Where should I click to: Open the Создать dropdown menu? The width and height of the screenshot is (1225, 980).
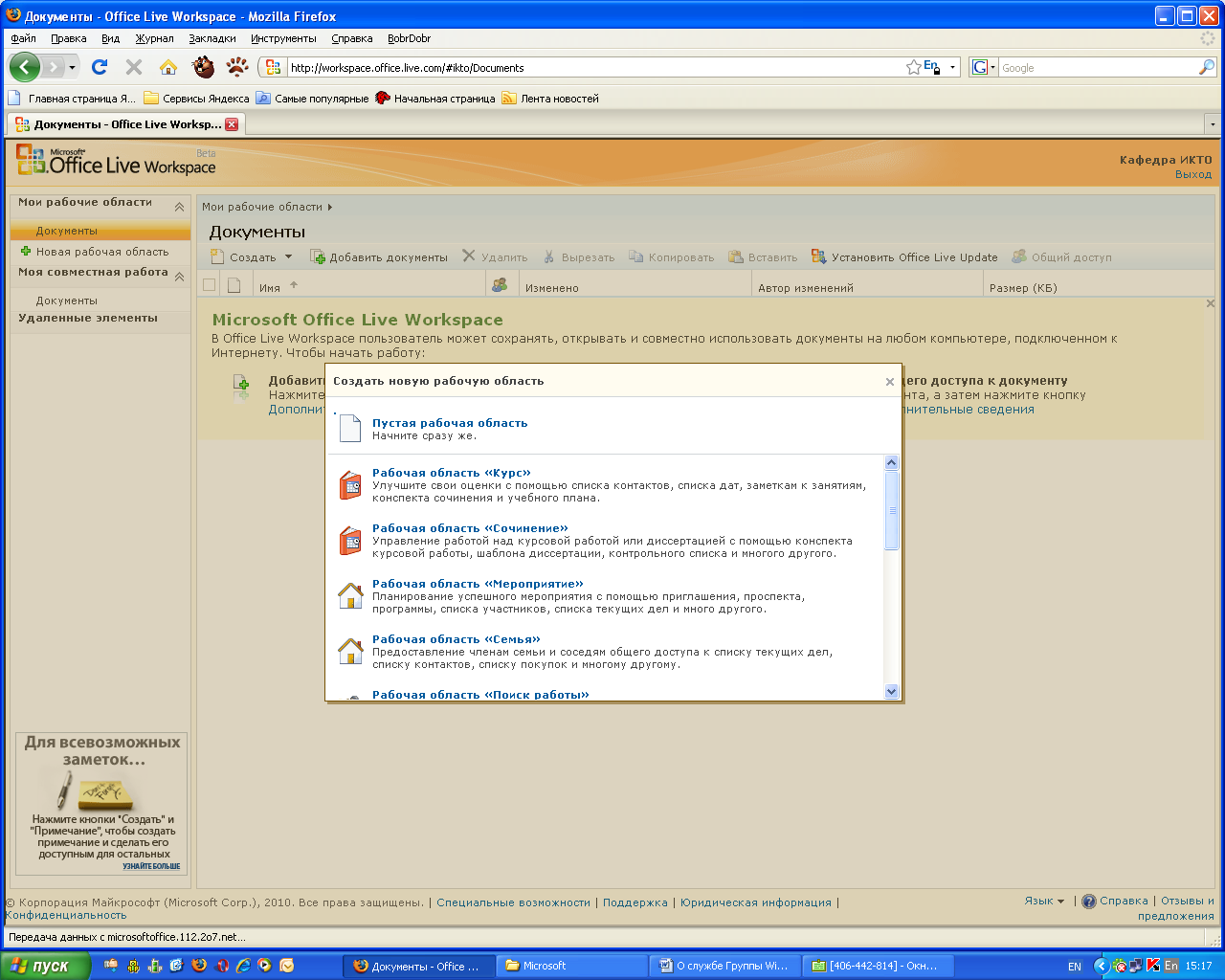click(x=252, y=256)
